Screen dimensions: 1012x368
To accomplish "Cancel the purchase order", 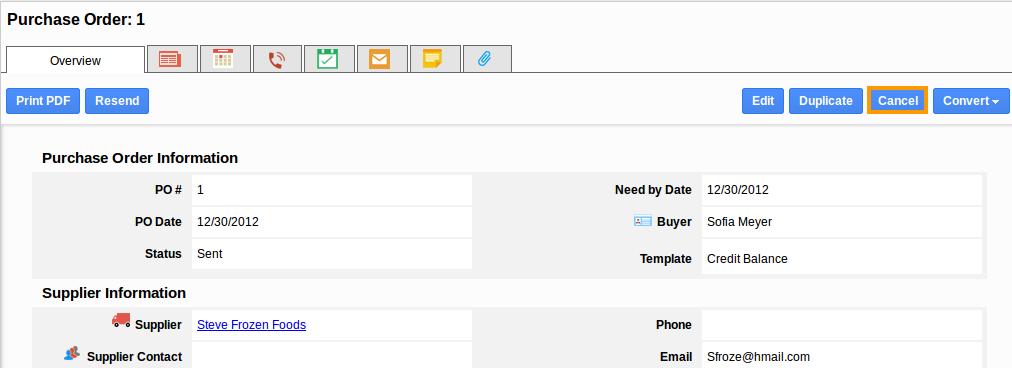I will click(x=898, y=101).
